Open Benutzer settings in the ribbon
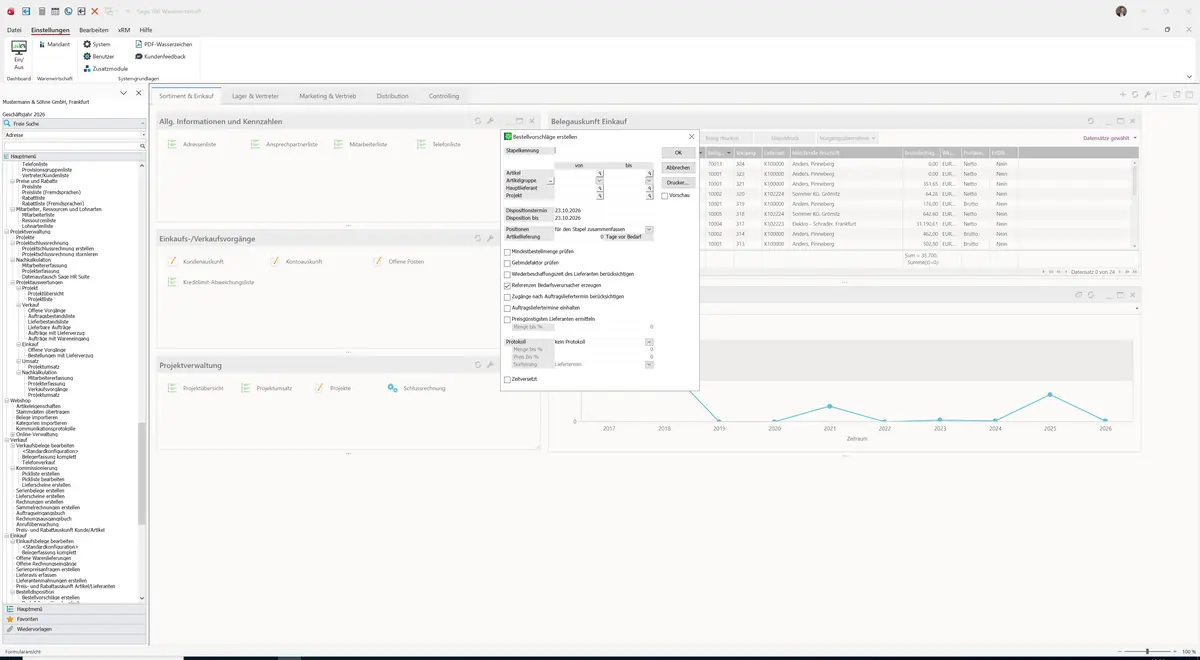The image size is (1200, 660). pos(99,56)
